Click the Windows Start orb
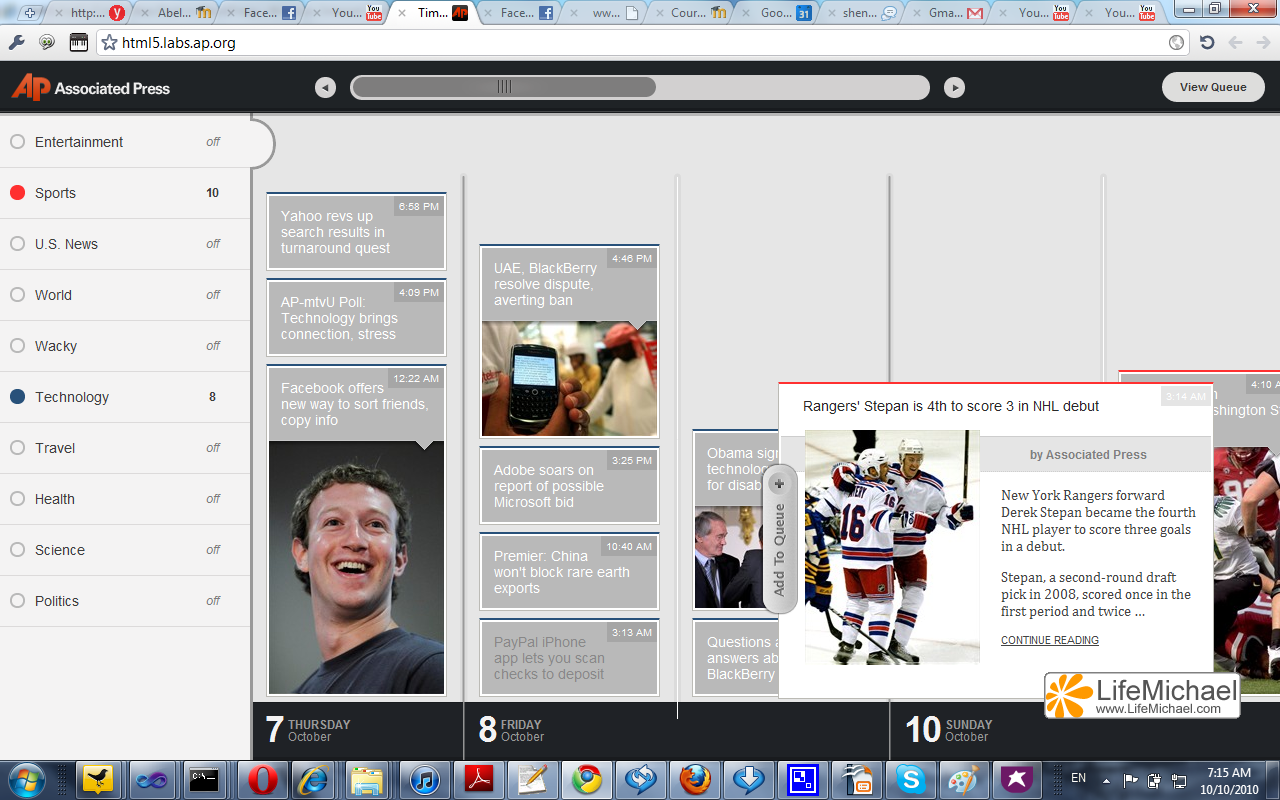Viewport: 1280px width, 800px height. (25, 779)
